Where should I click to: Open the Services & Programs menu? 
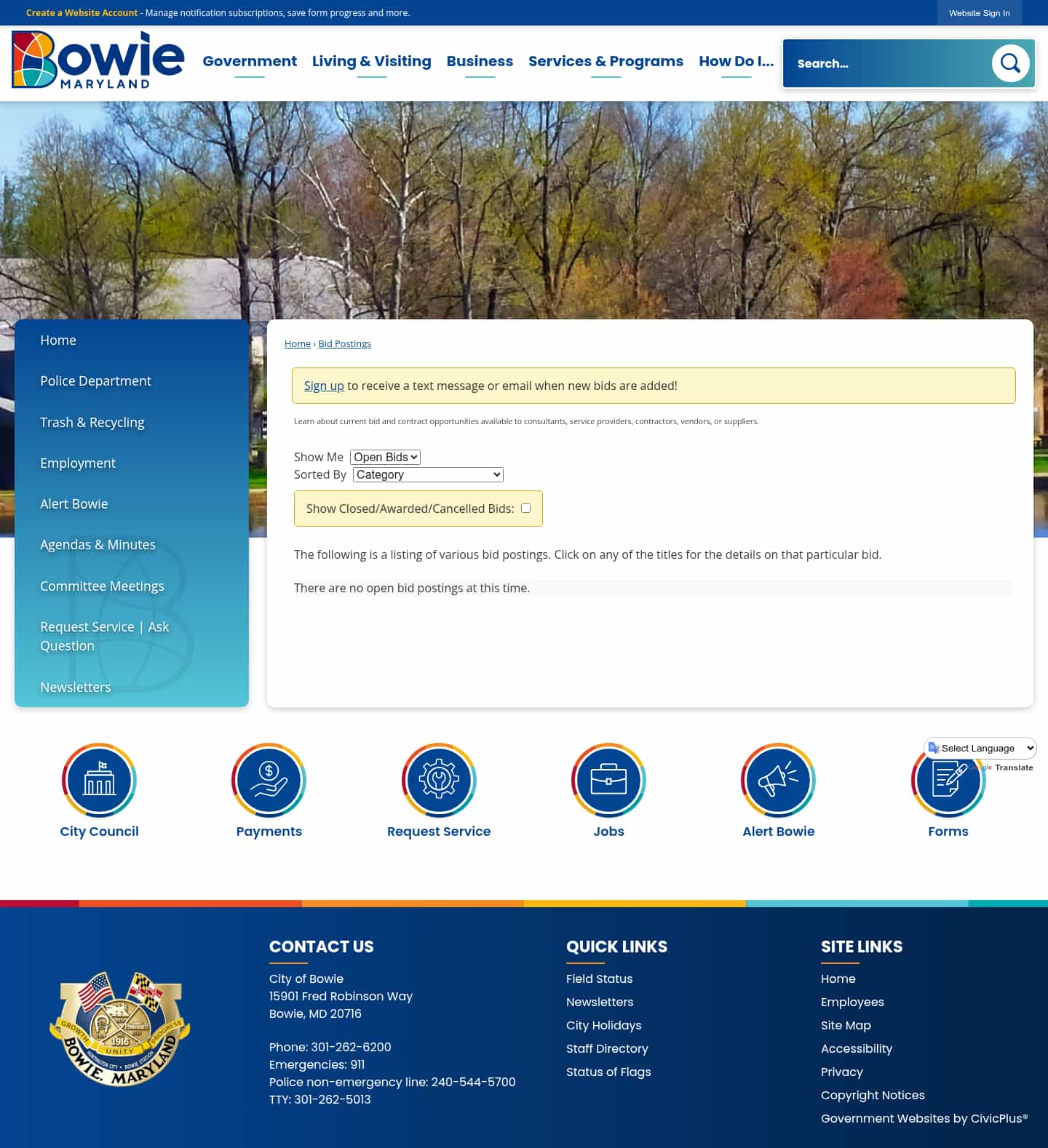[x=606, y=61]
